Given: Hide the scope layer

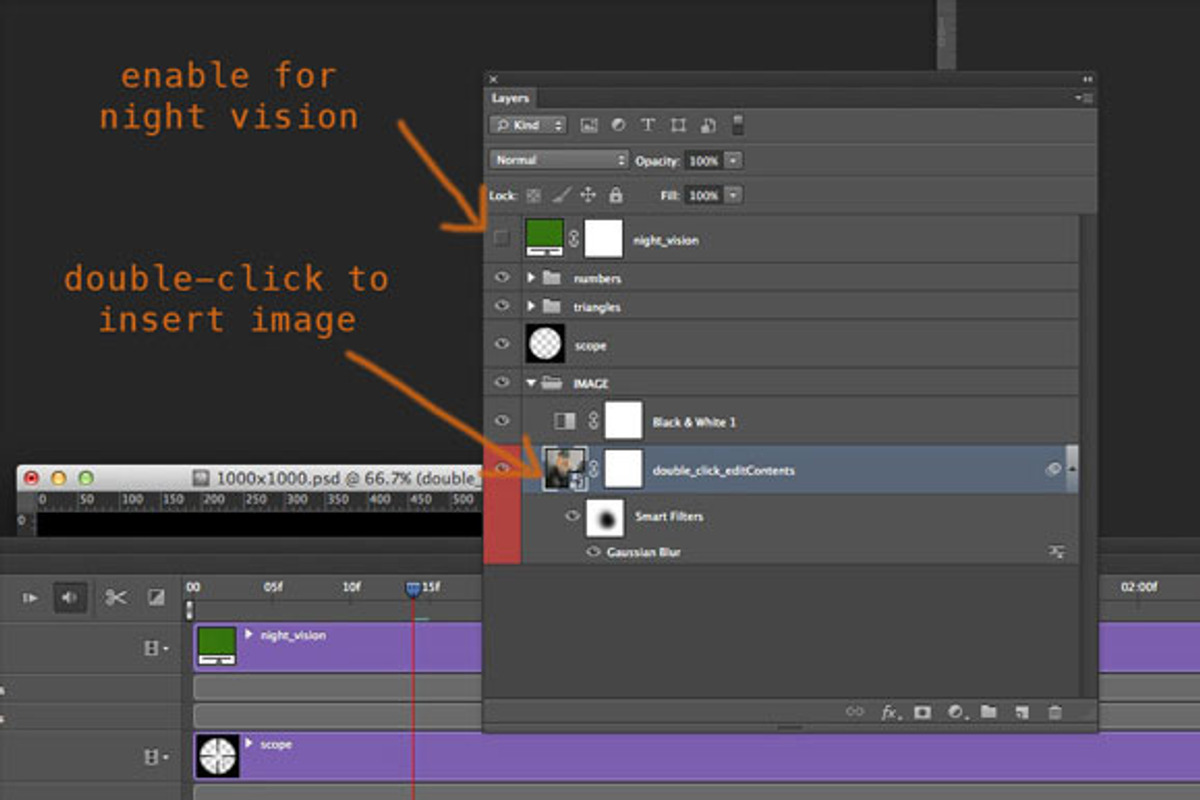Looking at the screenshot, I should (501, 343).
